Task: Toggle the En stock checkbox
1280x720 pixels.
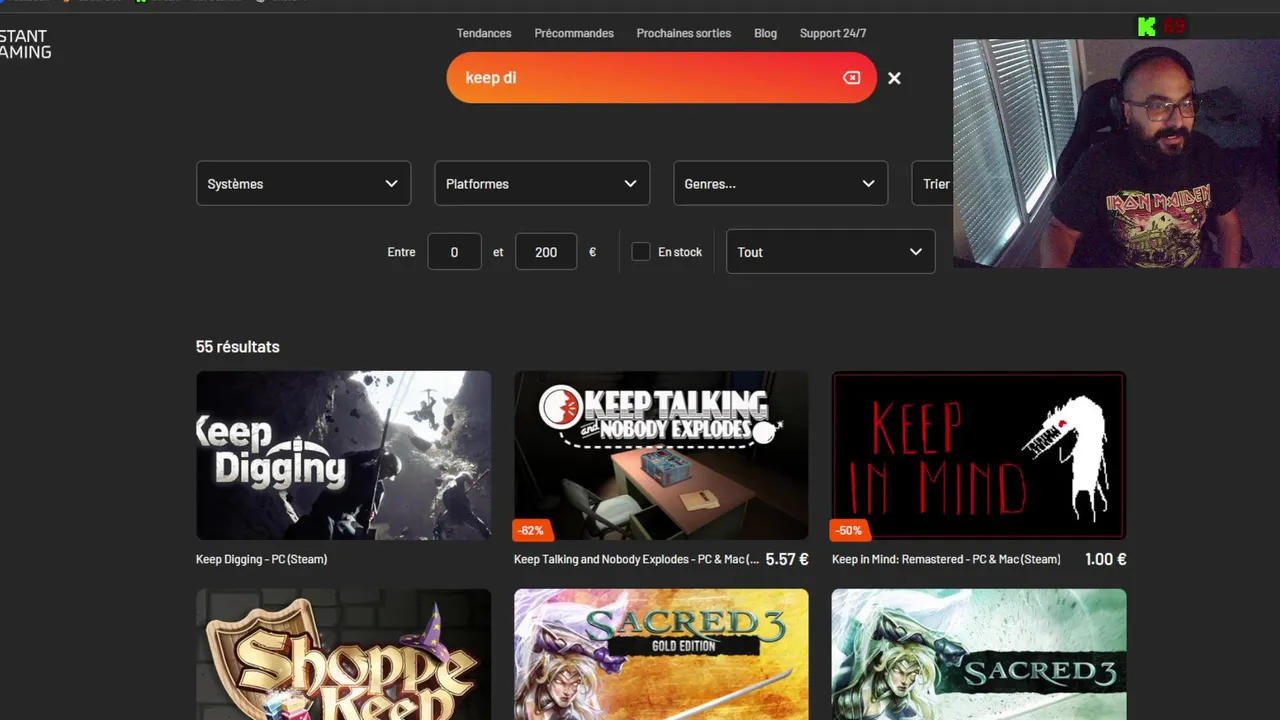Action: click(641, 252)
